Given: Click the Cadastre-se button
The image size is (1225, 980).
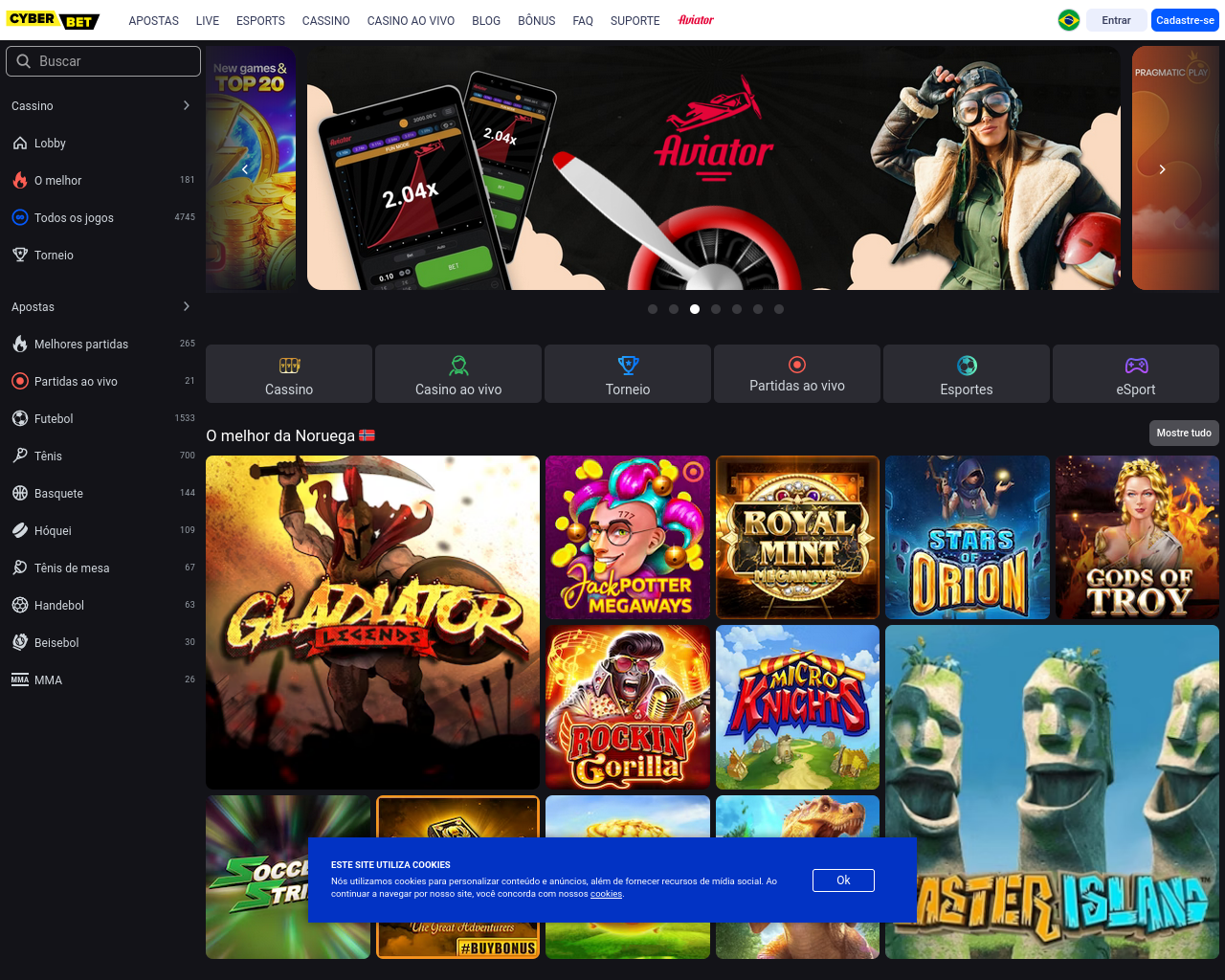Looking at the screenshot, I should pyautogui.click(x=1185, y=20).
